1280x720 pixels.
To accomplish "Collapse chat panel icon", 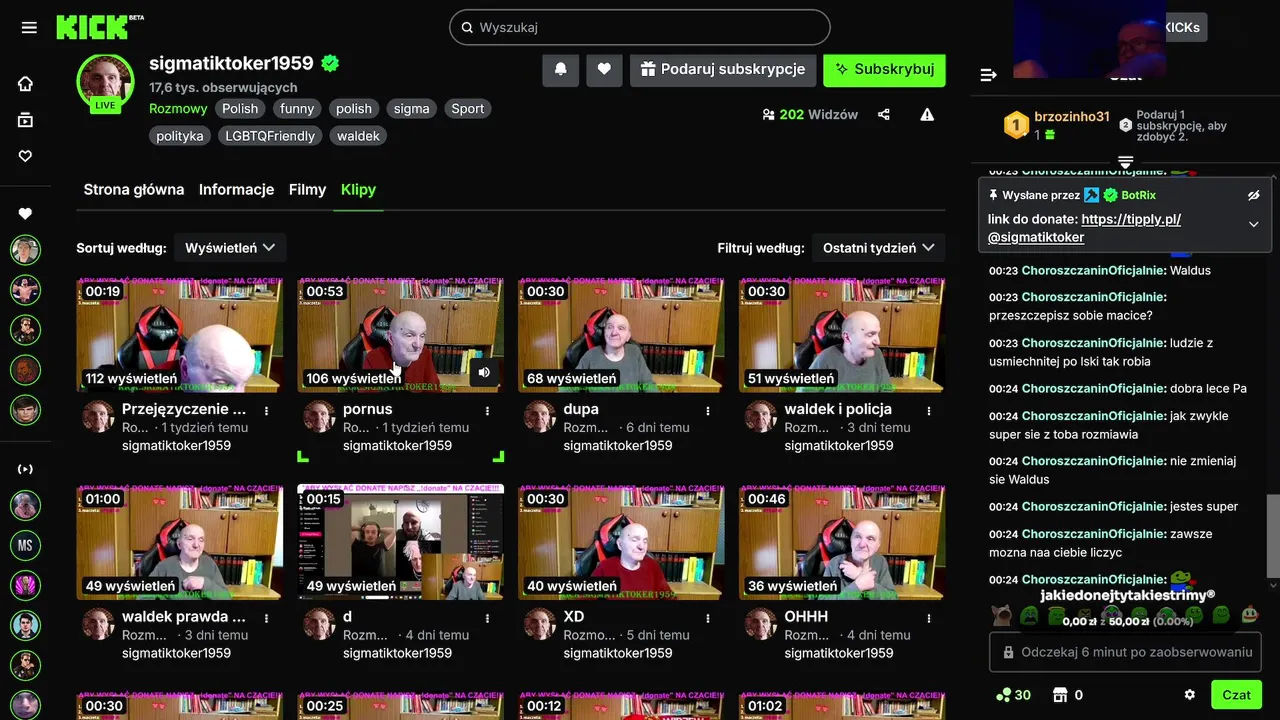I will point(989,75).
